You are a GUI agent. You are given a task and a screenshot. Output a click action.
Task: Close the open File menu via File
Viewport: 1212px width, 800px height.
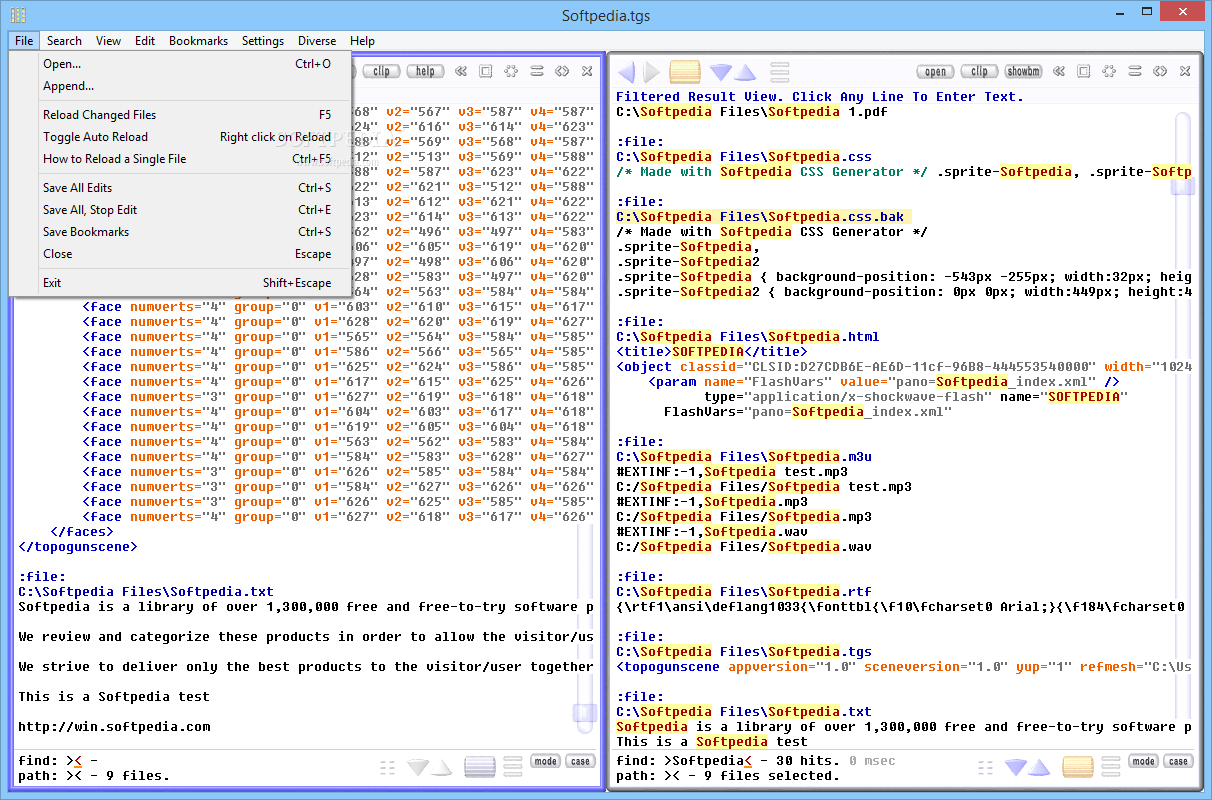point(25,41)
